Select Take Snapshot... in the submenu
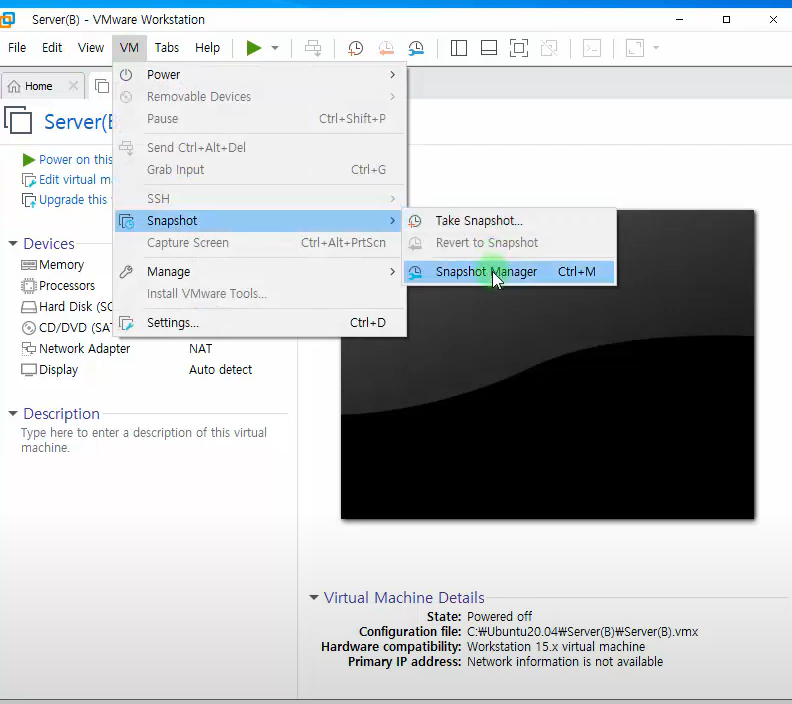792x704 pixels. tap(509, 221)
